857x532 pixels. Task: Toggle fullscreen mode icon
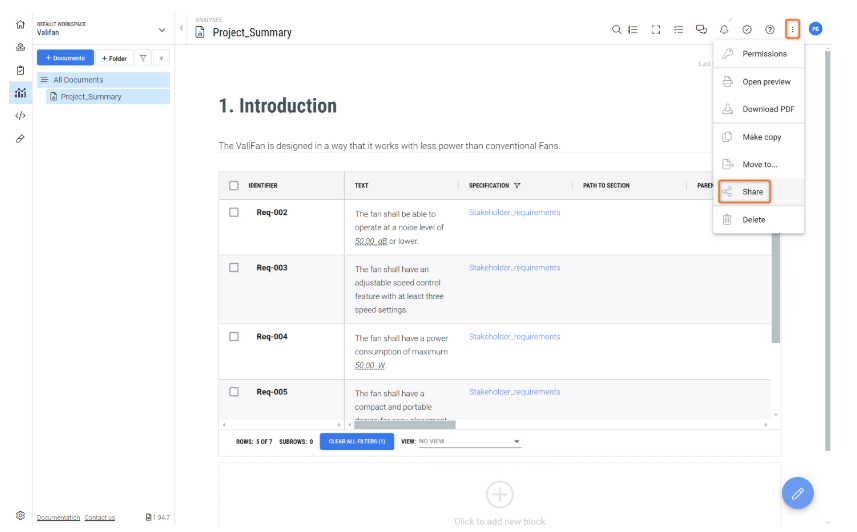[656, 30]
